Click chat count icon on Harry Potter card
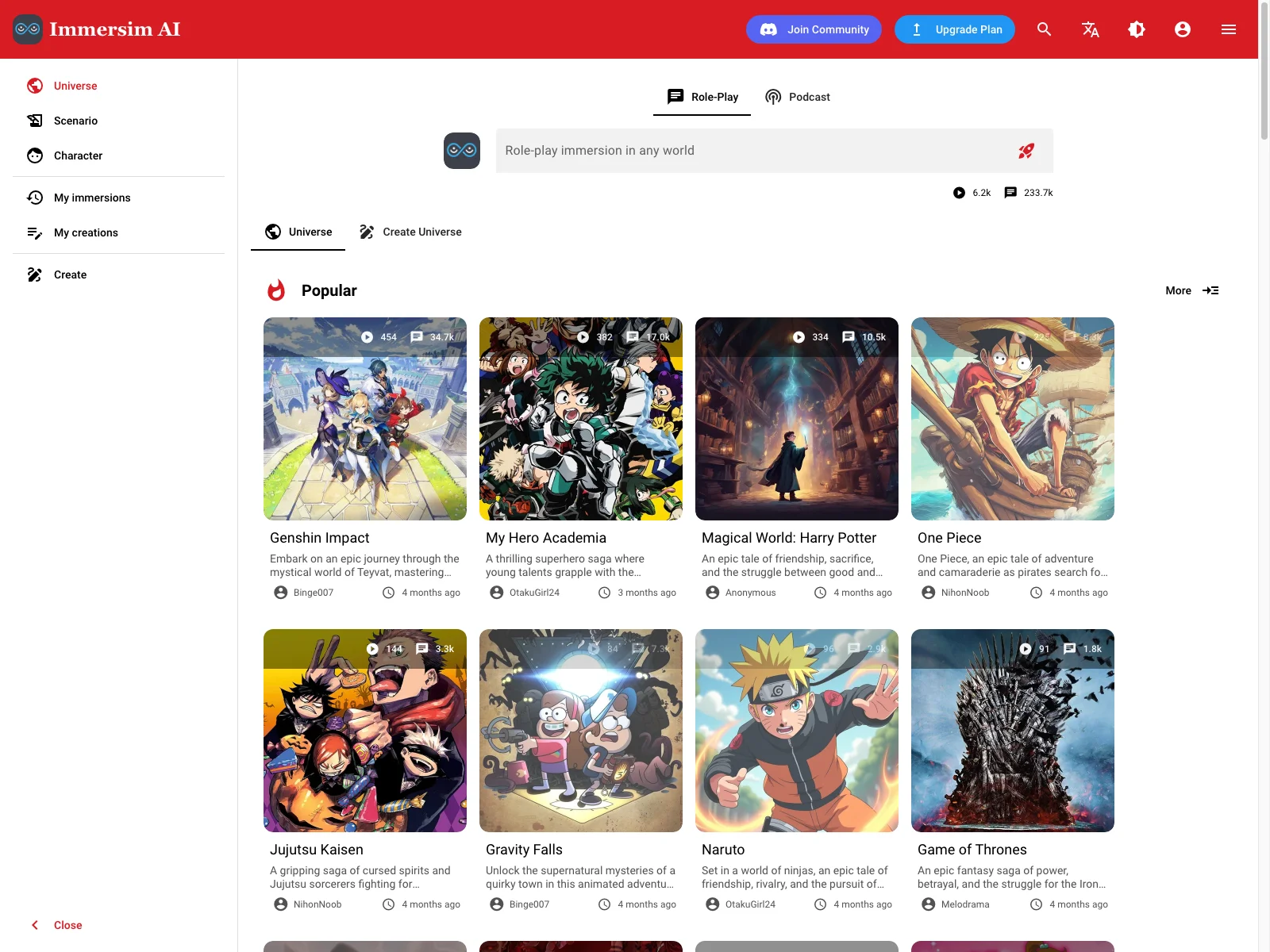Screen dimensions: 1270x952 coord(849,337)
